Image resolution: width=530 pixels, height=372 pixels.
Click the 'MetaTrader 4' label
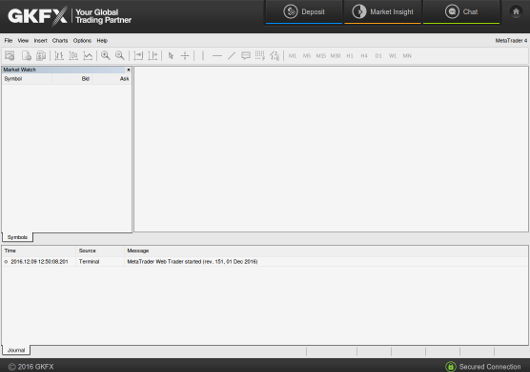click(511, 41)
